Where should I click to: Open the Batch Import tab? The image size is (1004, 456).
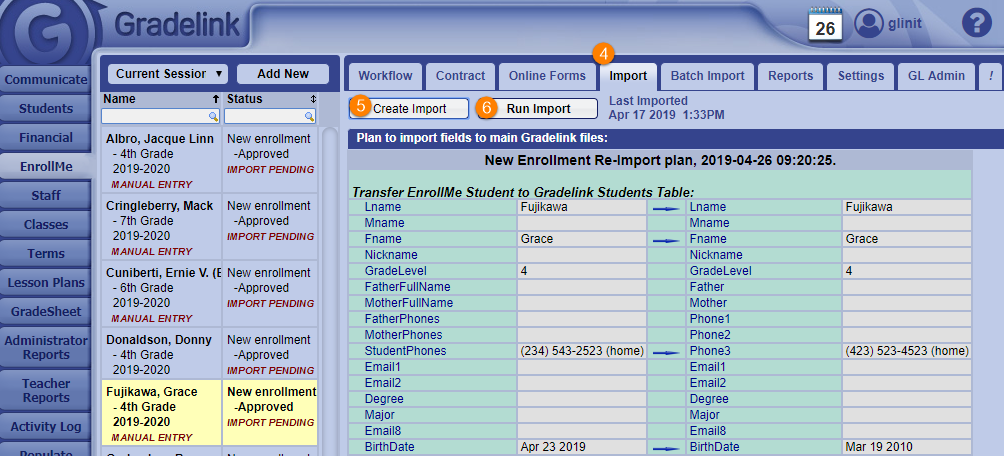708,76
